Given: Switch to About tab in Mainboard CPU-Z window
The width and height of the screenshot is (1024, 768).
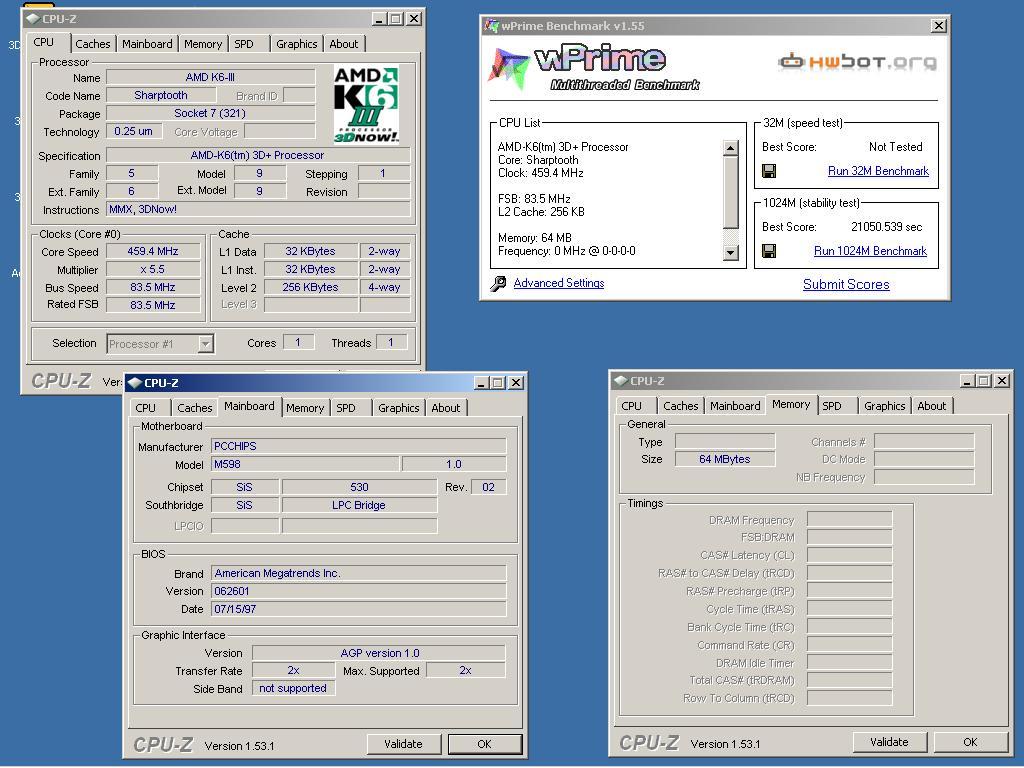Looking at the screenshot, I should [446, 408].
